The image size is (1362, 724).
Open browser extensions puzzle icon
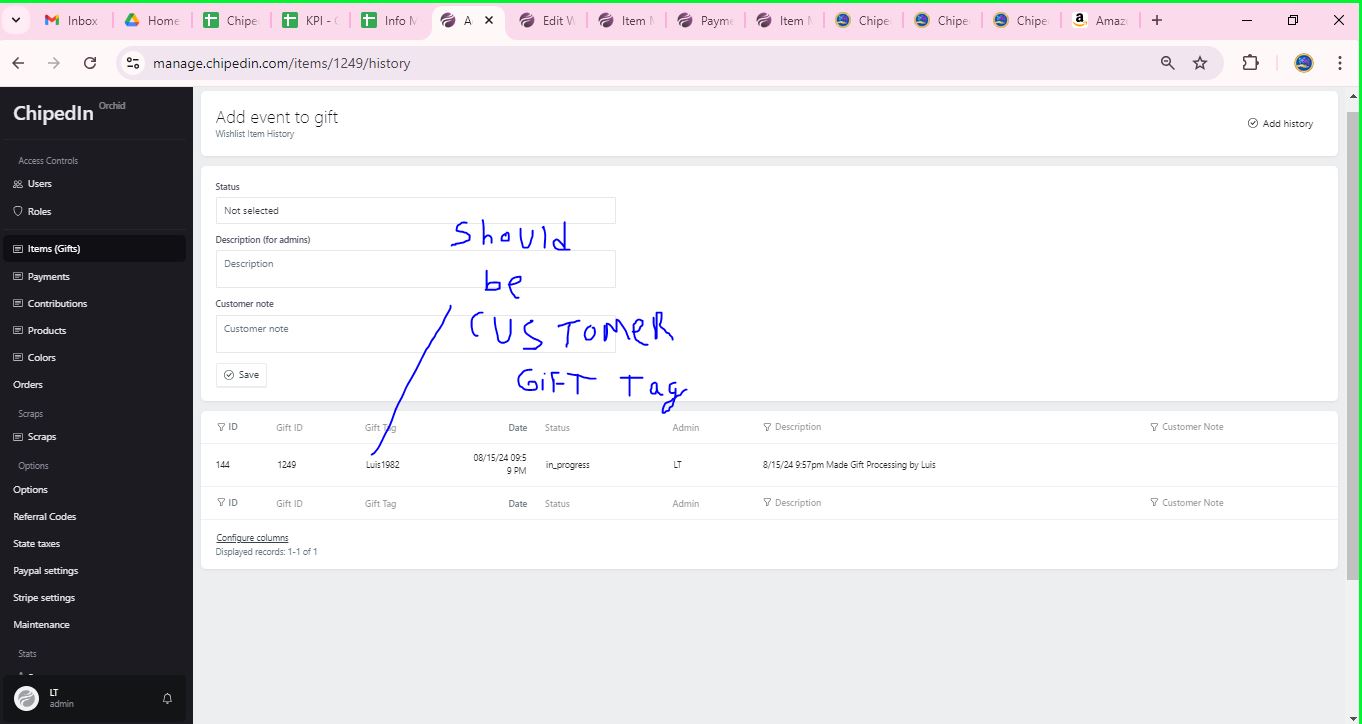click(1250, 63)
